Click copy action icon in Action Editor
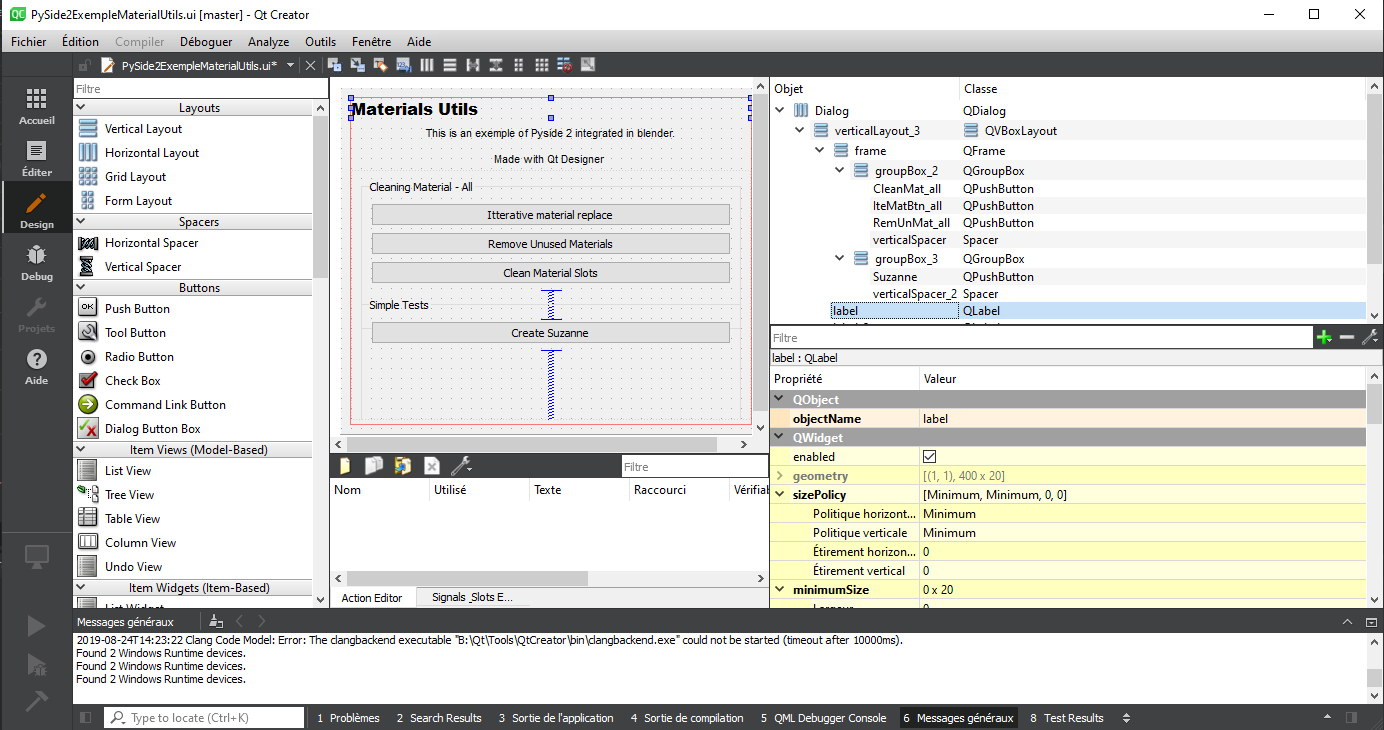This screenshot has height=730, width=1384. (374, 466)
